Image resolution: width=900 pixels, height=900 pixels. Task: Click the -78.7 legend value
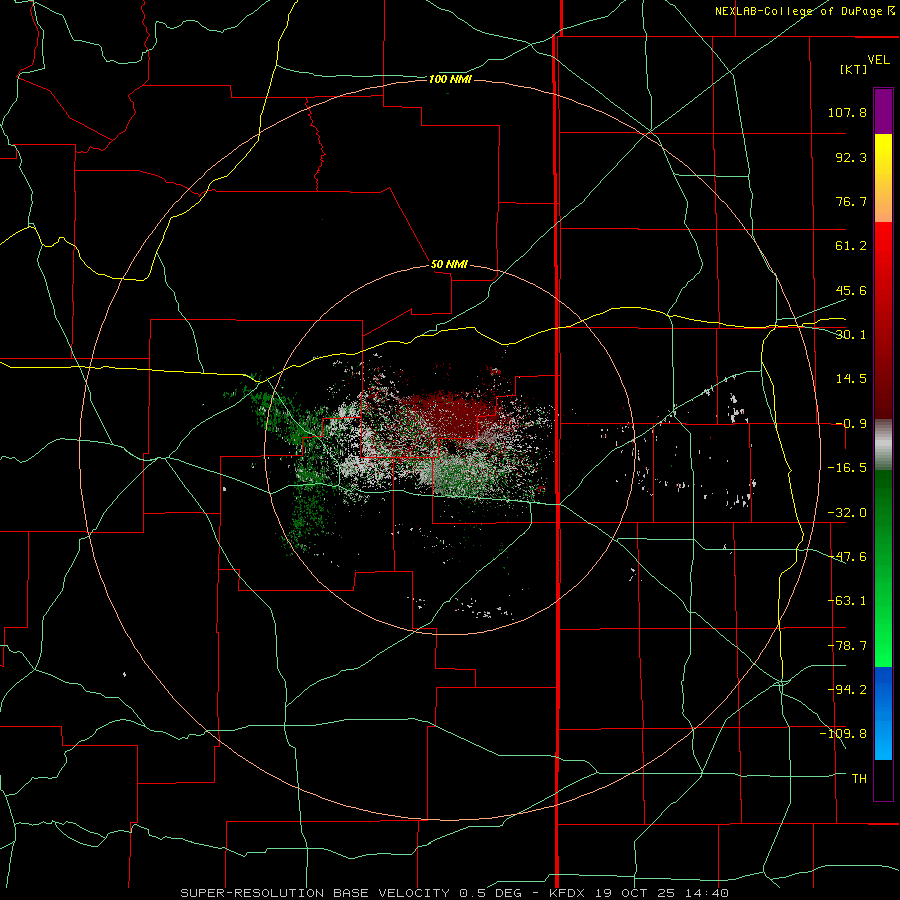(847, 646)
